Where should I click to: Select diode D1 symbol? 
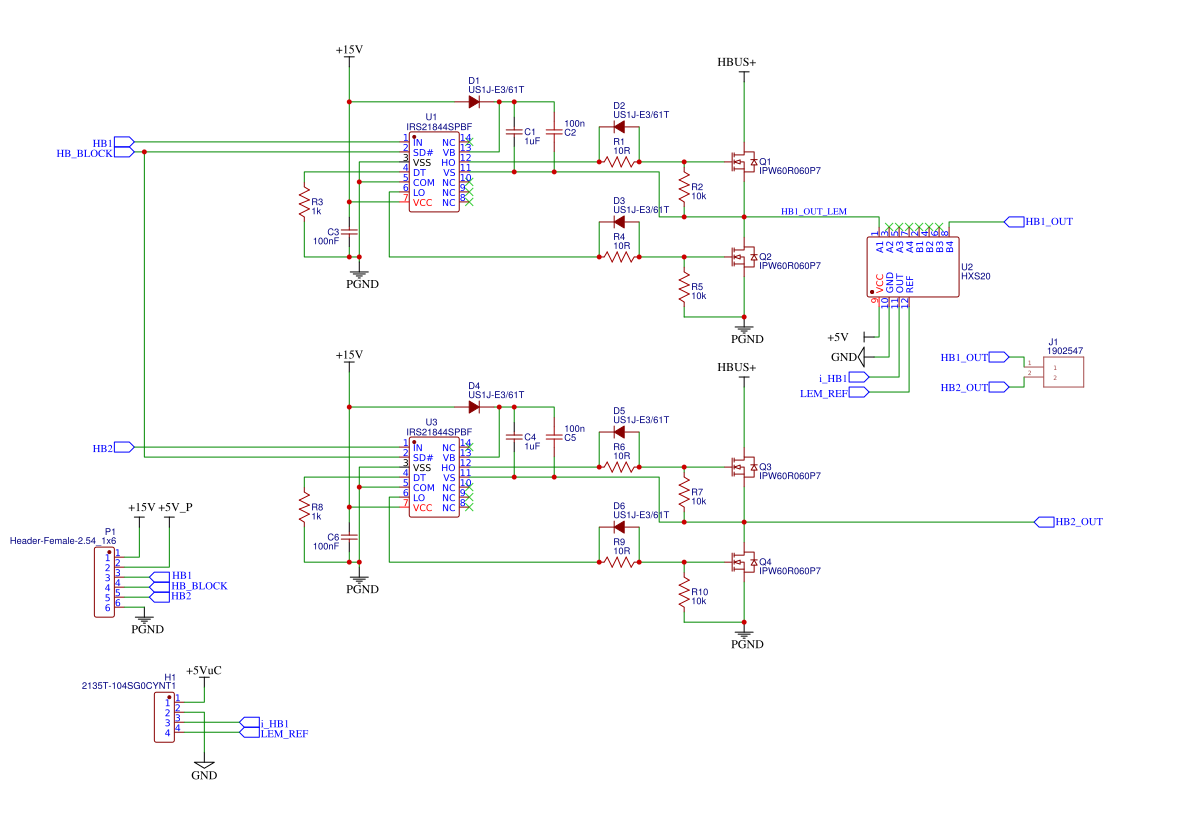coord(474,102)
